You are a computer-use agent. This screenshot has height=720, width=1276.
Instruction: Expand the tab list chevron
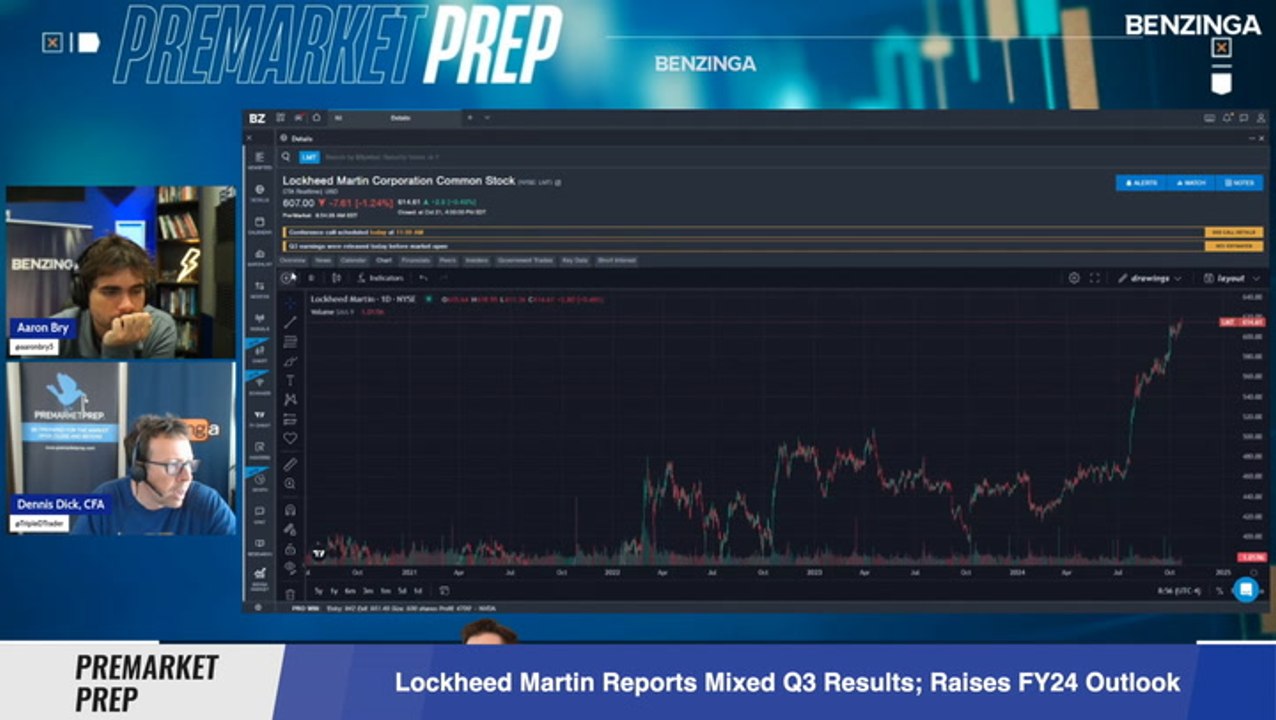click(487, 118)
